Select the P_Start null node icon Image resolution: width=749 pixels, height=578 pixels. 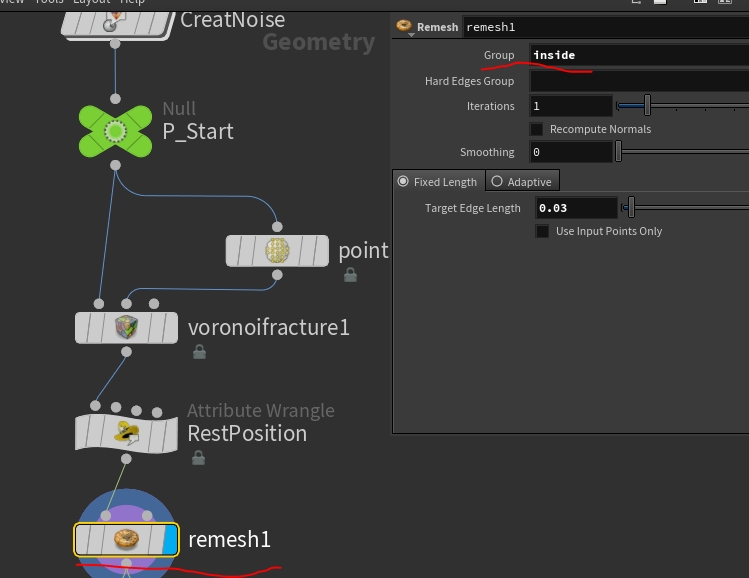[x=115, y=131]
